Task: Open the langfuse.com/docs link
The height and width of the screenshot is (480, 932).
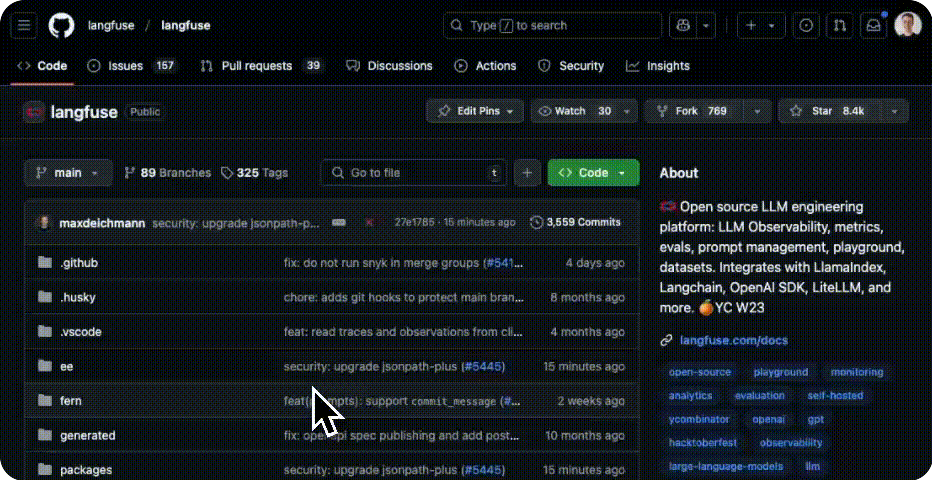Action: (x=733, y=340)
